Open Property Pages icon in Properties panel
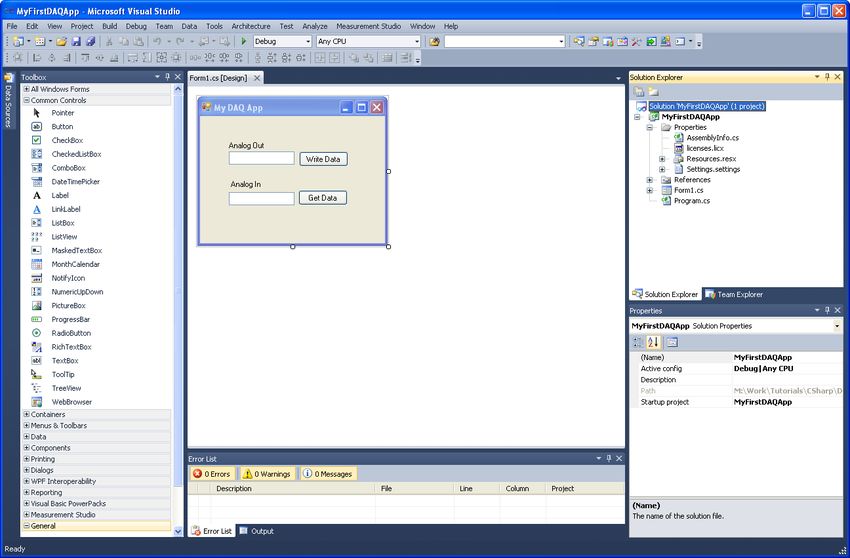This screenshot has width=850, height=558. pyautogui.click(x=672, y=342)
